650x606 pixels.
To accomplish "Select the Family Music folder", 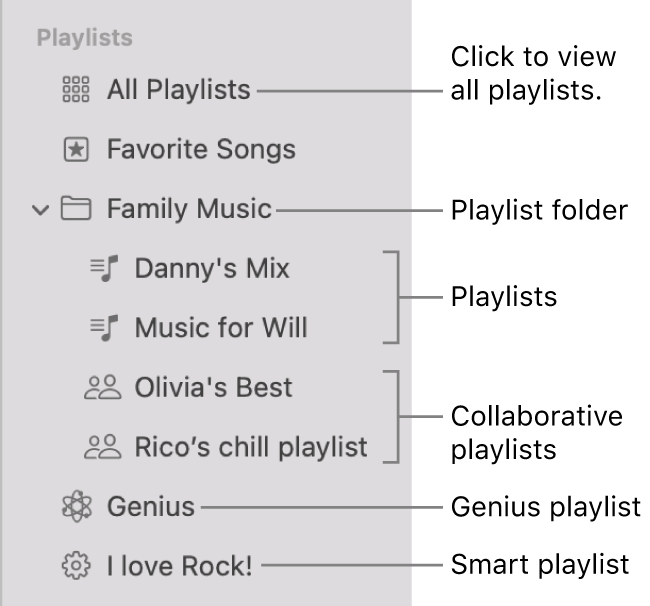I will point(189,209).
